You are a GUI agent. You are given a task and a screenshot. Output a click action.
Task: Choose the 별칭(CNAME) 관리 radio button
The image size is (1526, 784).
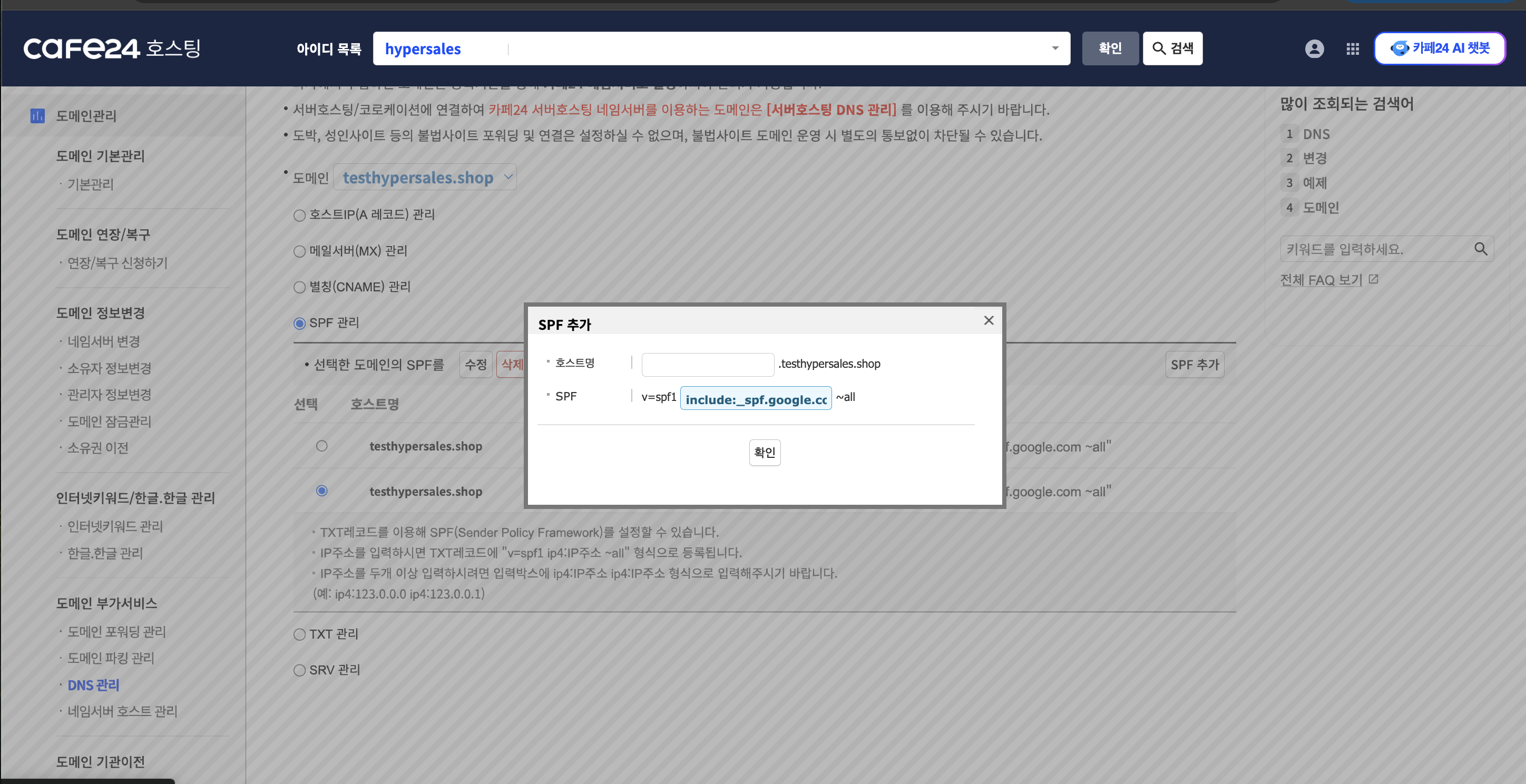tap(300, 287)
